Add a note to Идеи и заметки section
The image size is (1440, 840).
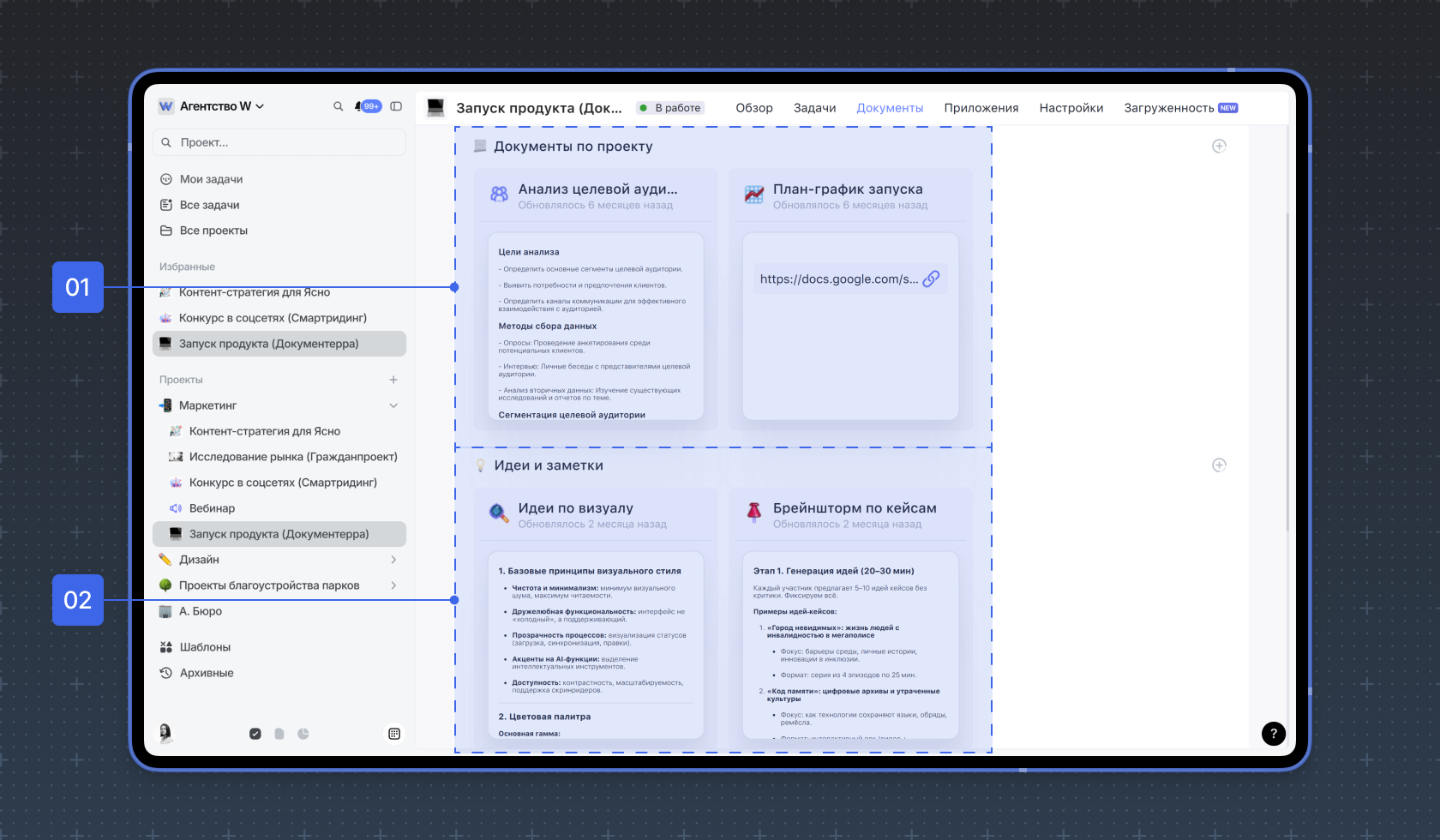(x=1219, y=465)
